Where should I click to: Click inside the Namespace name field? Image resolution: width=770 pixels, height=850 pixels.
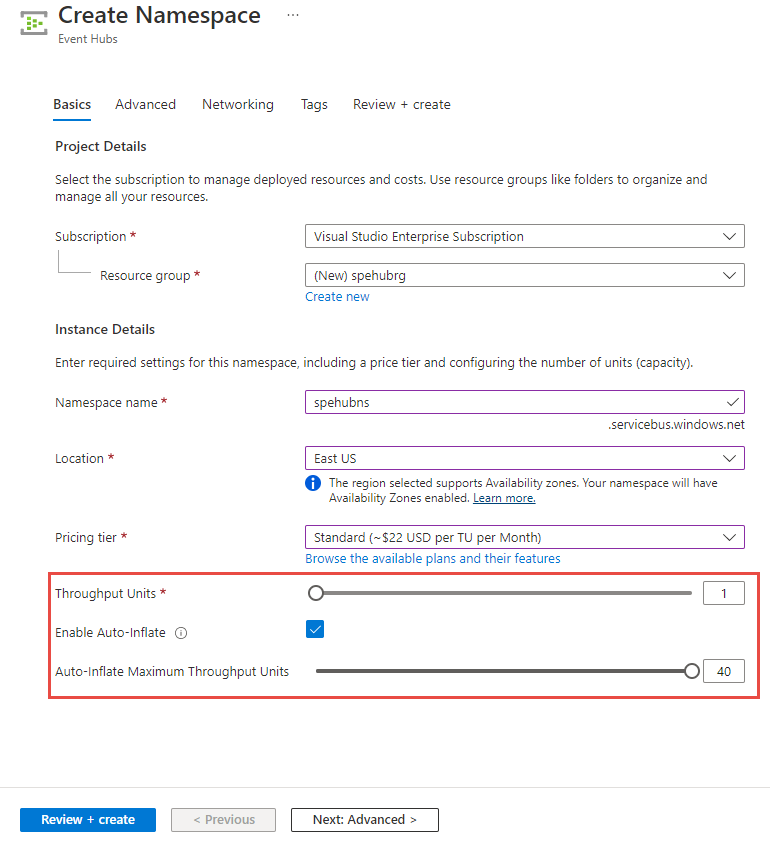[x=500, y=402]
